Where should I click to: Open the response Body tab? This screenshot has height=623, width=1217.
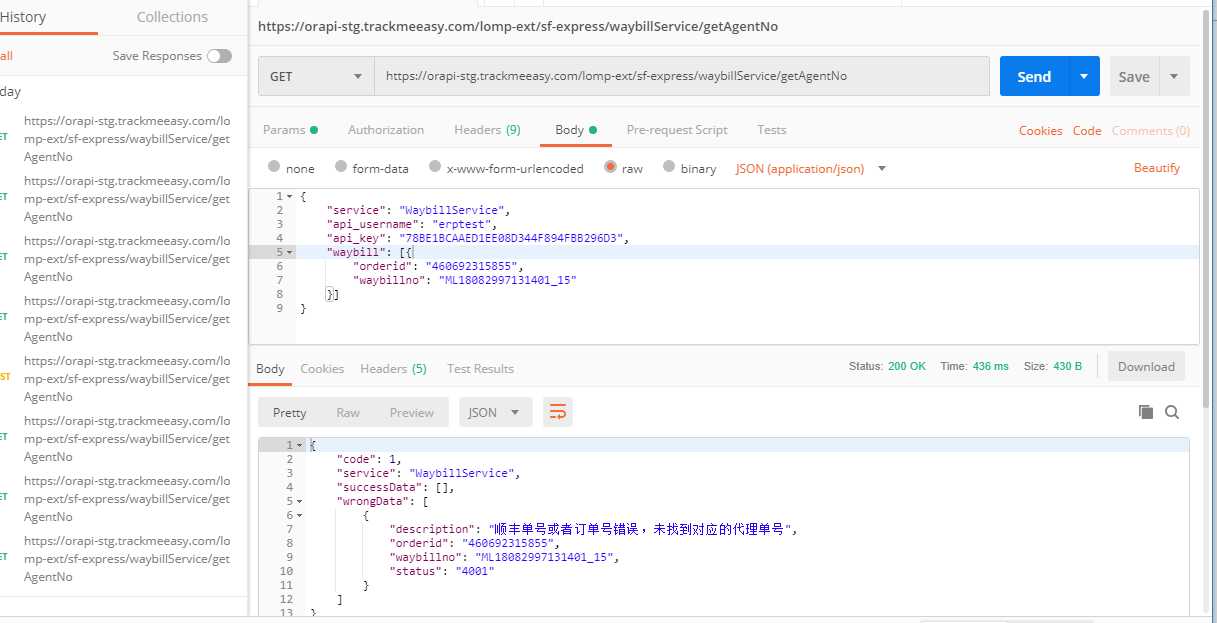pyautogui.click(x=270, y=369)
